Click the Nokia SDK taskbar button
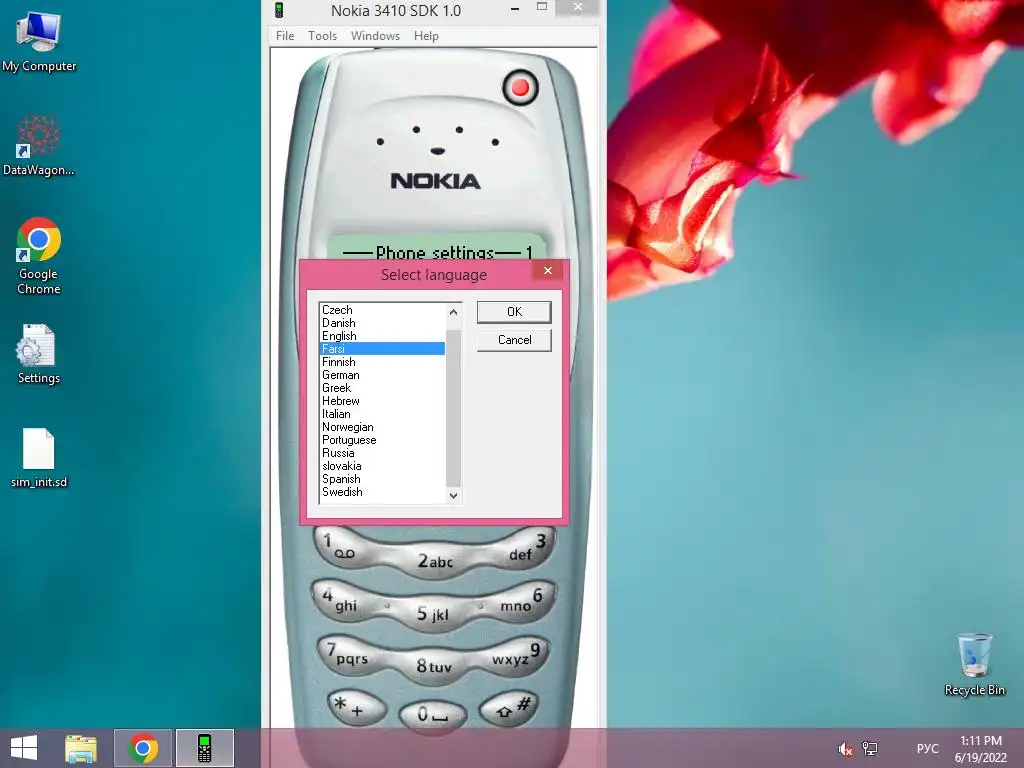1024x768 pixels. (204, 748)
